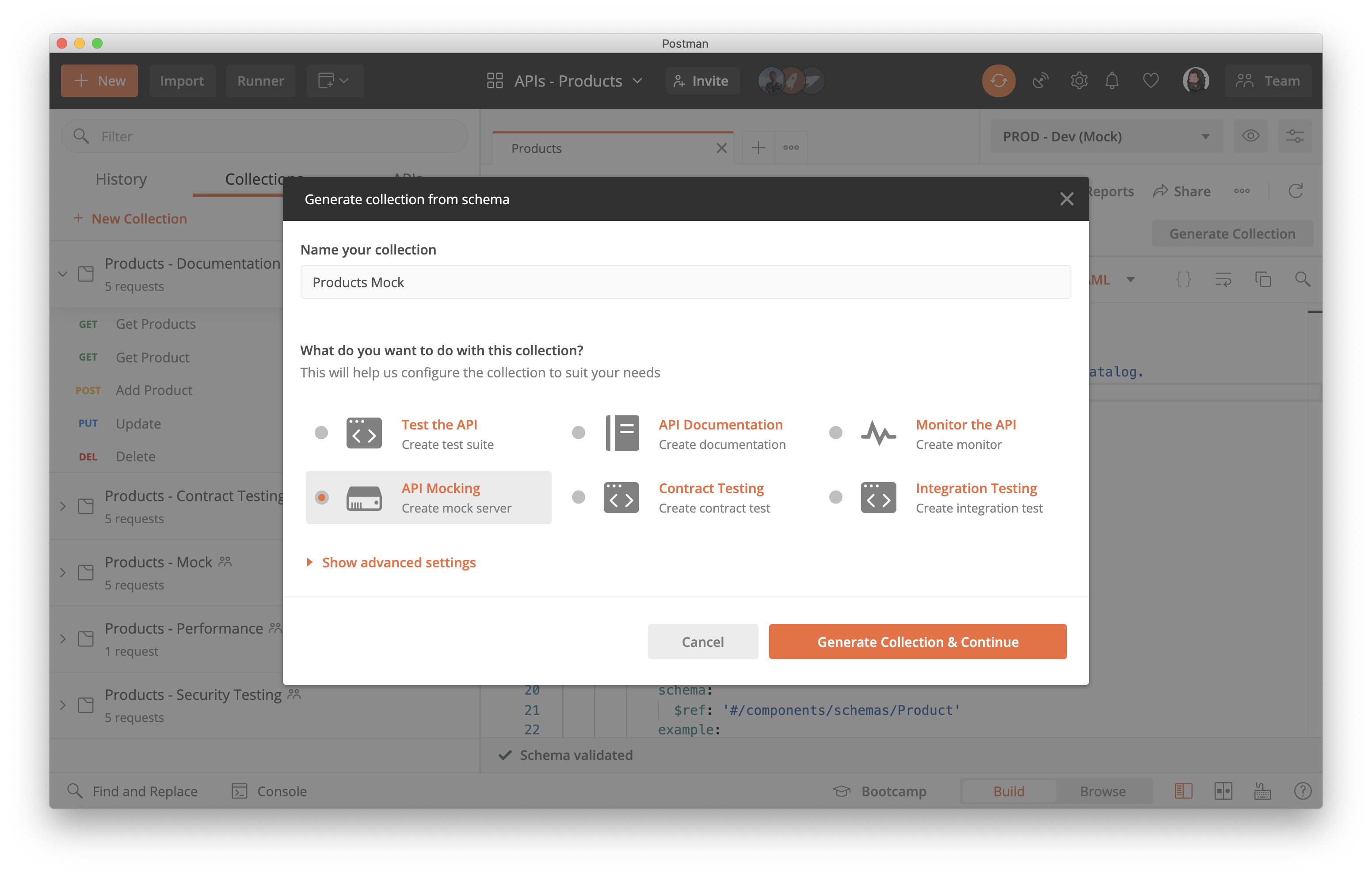
Task: Open the search icon in the schema editor
Action: point(1302,280)
